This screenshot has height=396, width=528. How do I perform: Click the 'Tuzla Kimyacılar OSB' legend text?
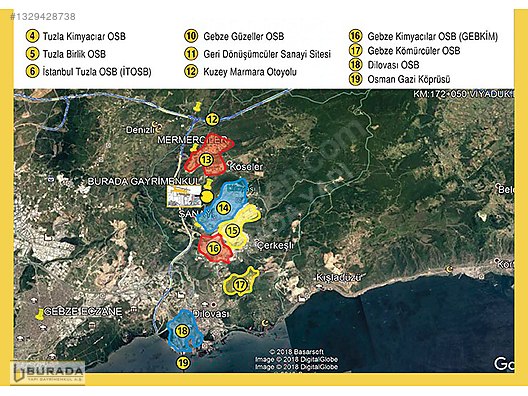click(x=84, y=36)
